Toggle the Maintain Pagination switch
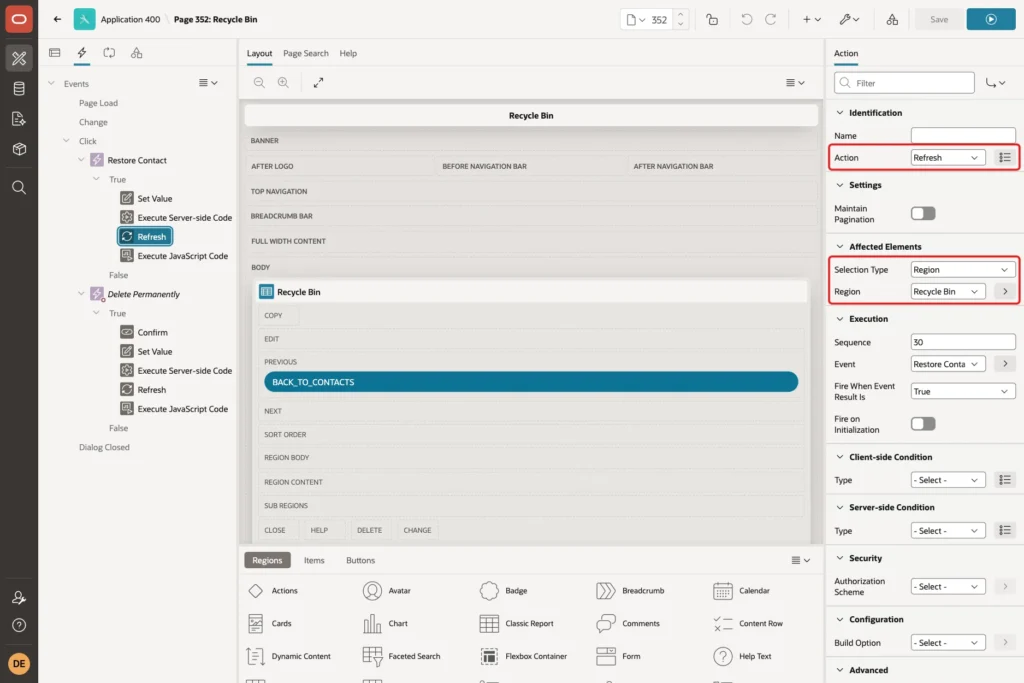The width and height of the screenshot is (1024, 683). [923, 214]
